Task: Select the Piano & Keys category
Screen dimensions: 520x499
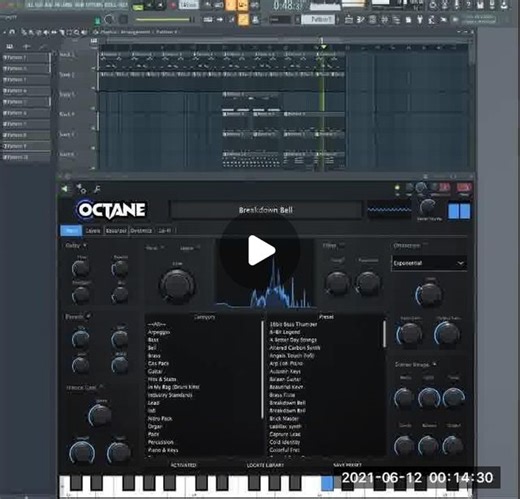Action: 163,450
